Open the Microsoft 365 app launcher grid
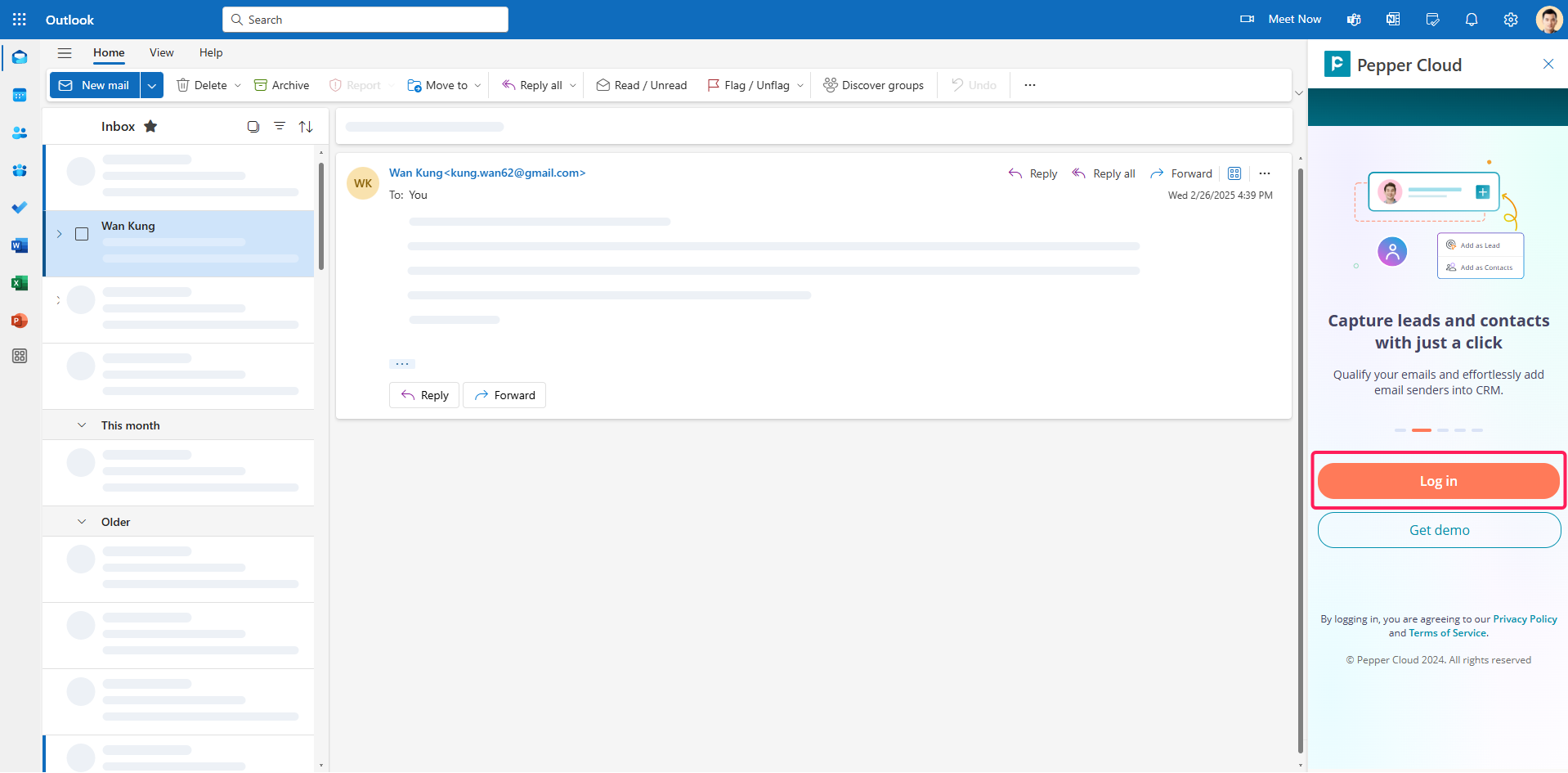Screen dimensions: 1568x773 click(18, 19)
